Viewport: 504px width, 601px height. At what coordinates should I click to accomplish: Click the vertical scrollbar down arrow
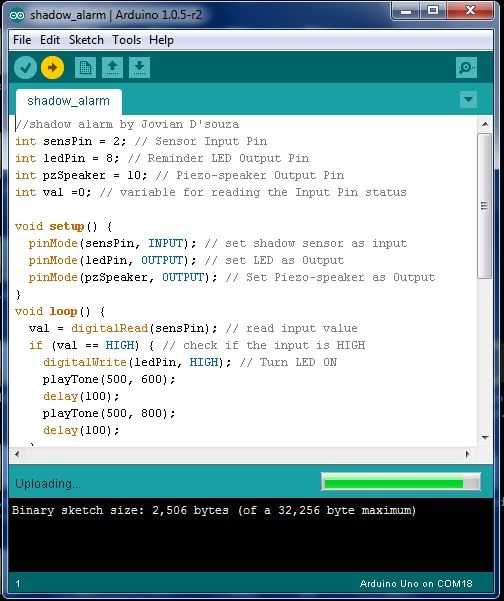(x=485, y=437)
